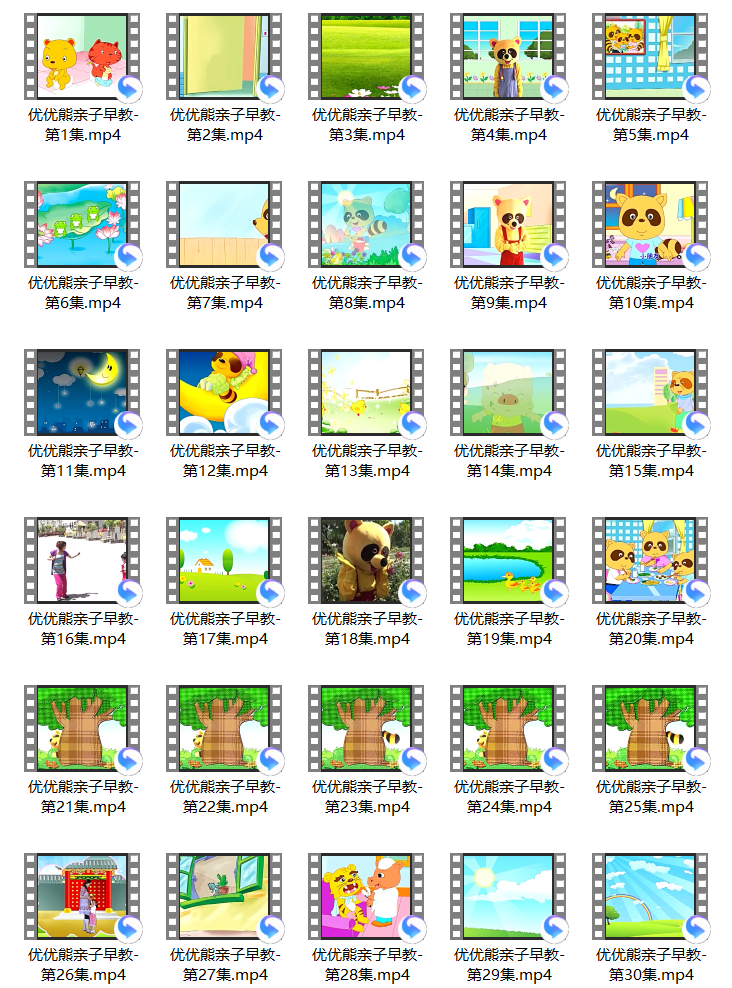Click the 第27集.mp4 window scene thumbnail
Screen dimensions: 732x988
(224, 897)
